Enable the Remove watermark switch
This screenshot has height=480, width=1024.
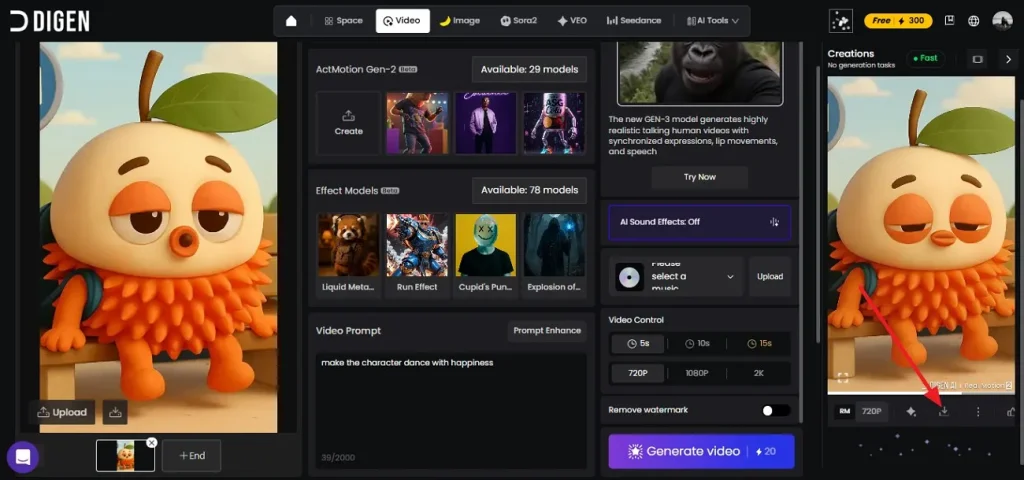click(776, 410)
